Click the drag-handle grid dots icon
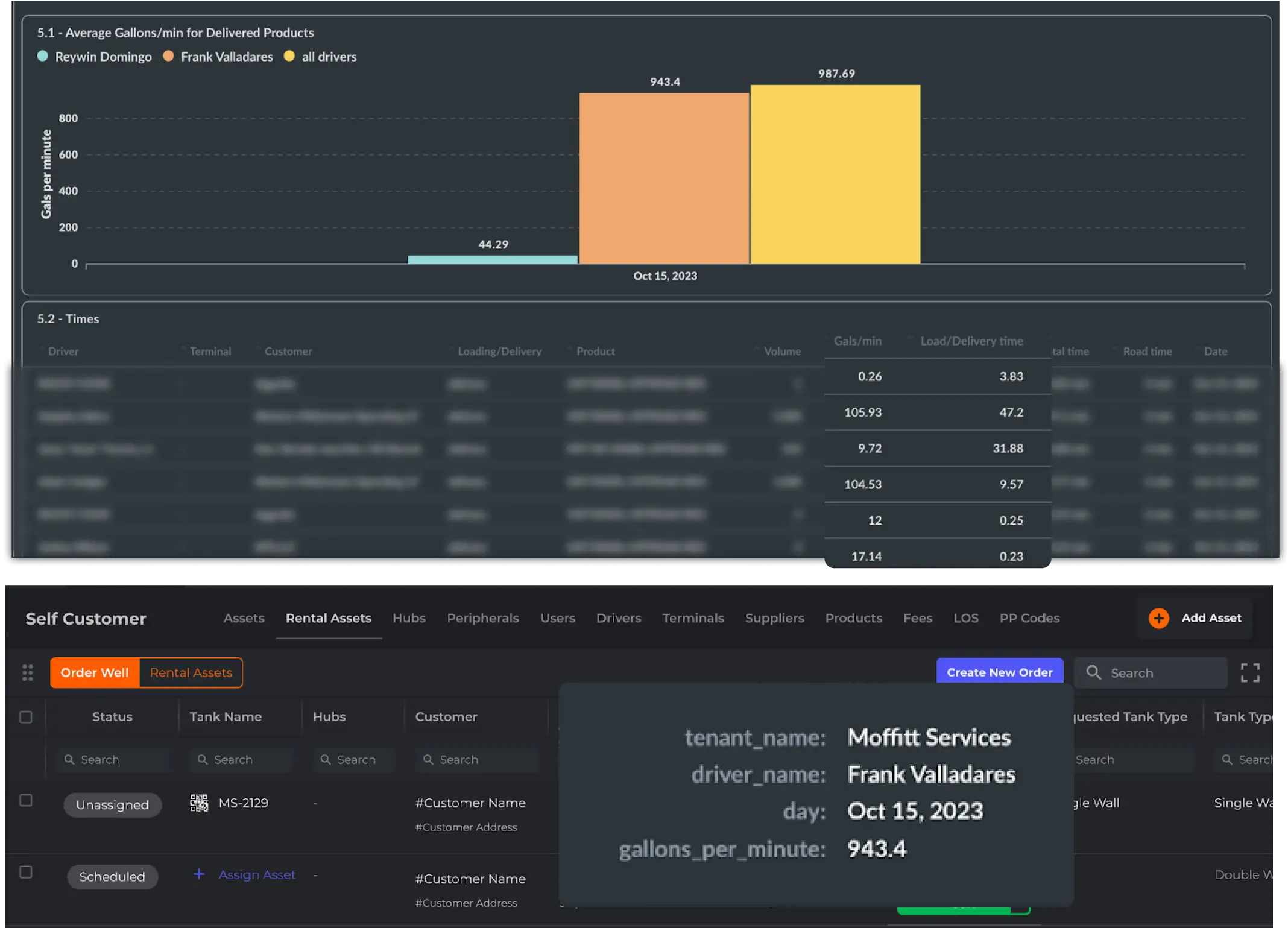Image resolution: width=1288 pixels, height=928 pixels. point(28,672)
